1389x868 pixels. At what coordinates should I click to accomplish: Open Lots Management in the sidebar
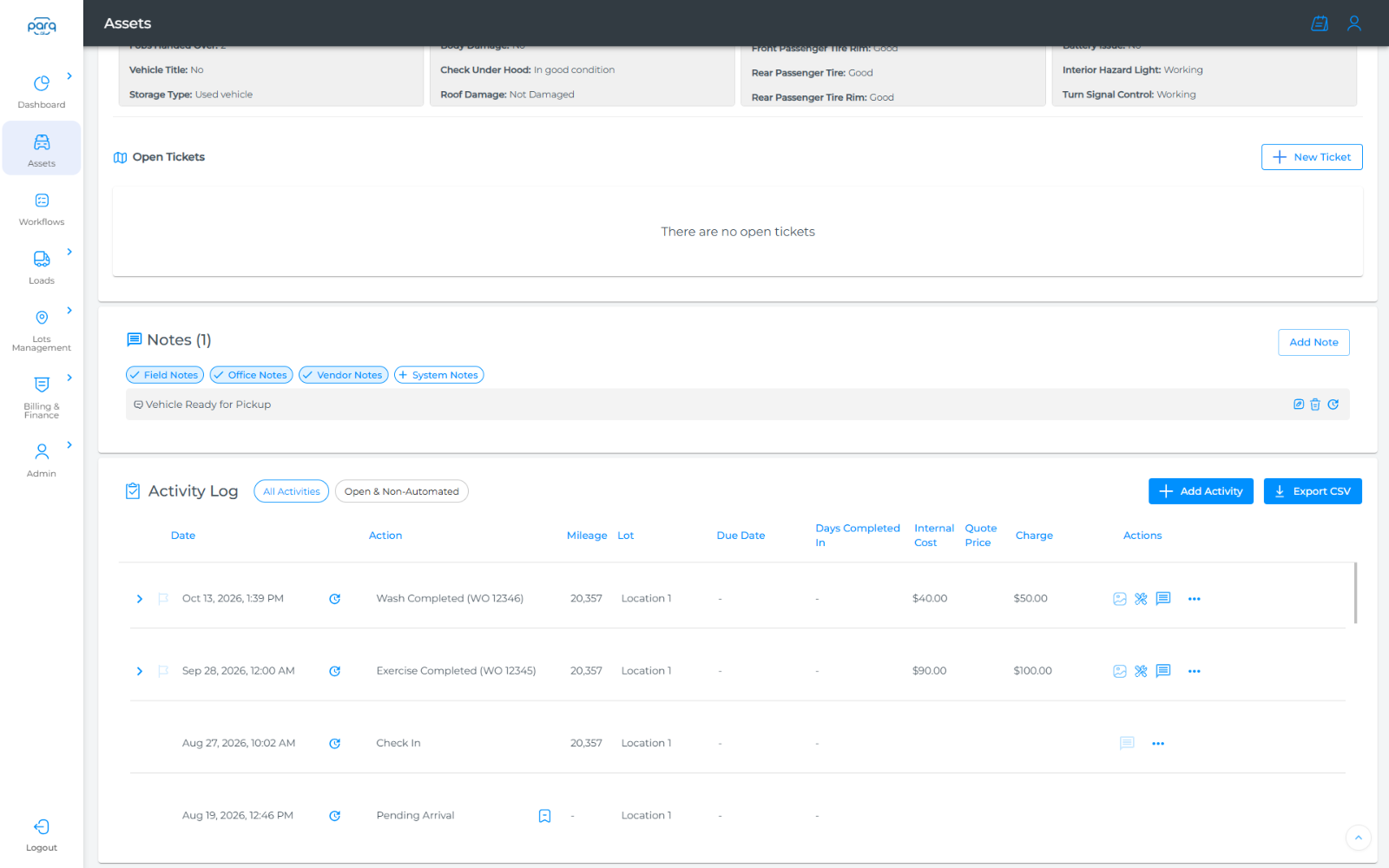click(x=41, y=330)
